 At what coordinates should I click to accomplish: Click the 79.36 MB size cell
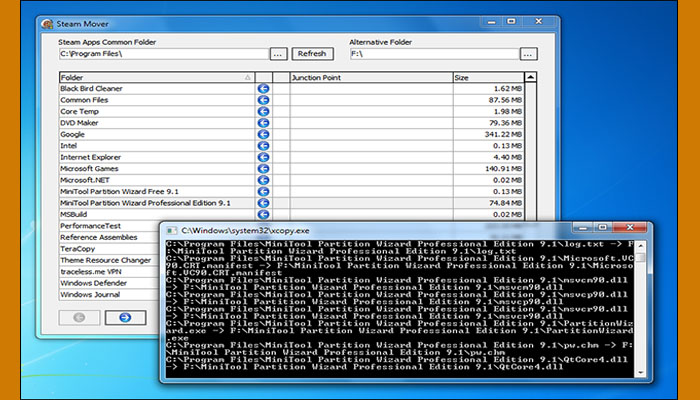(x=489, y=123)
